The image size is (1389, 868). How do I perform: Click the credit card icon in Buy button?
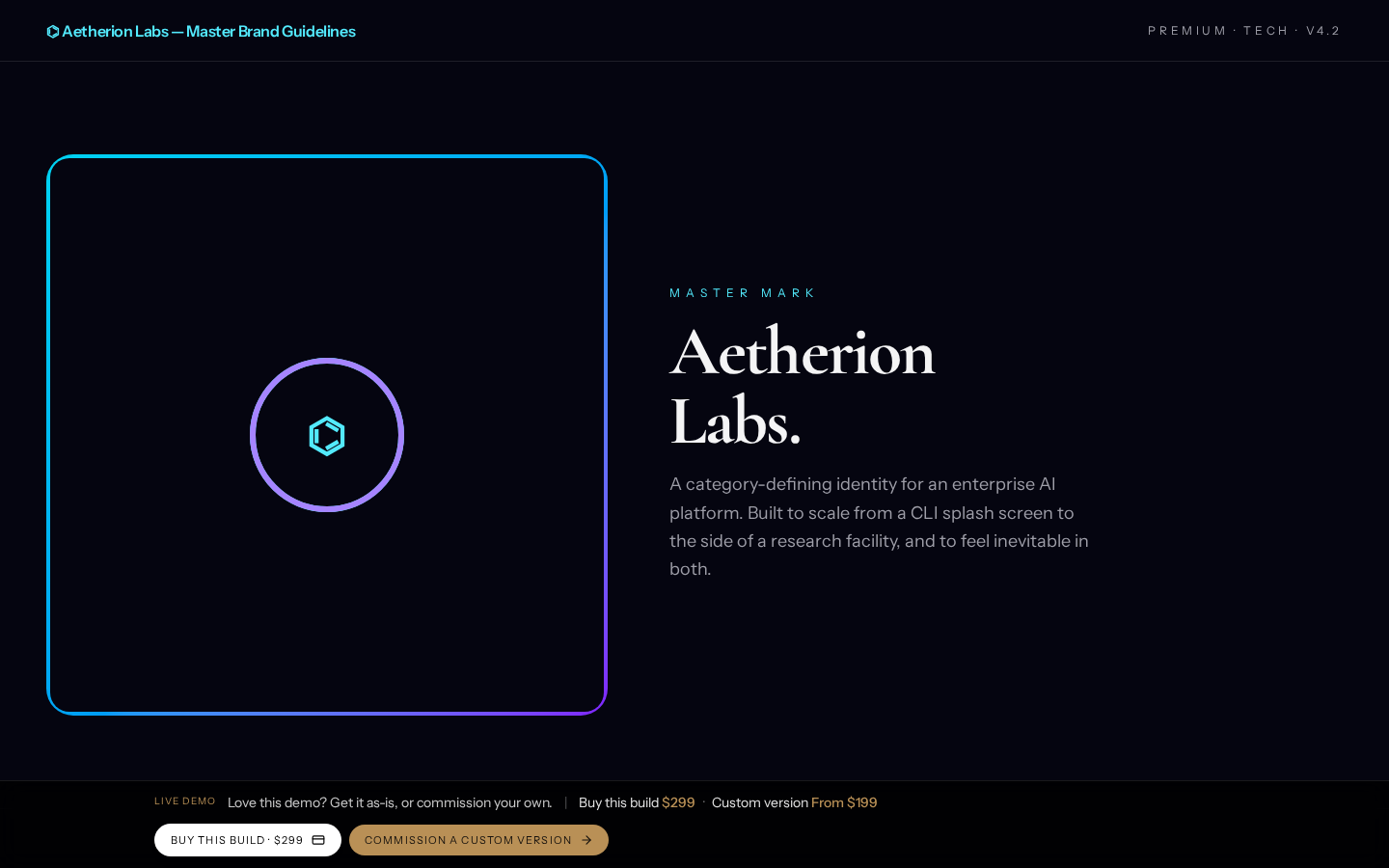coord(318,840)
